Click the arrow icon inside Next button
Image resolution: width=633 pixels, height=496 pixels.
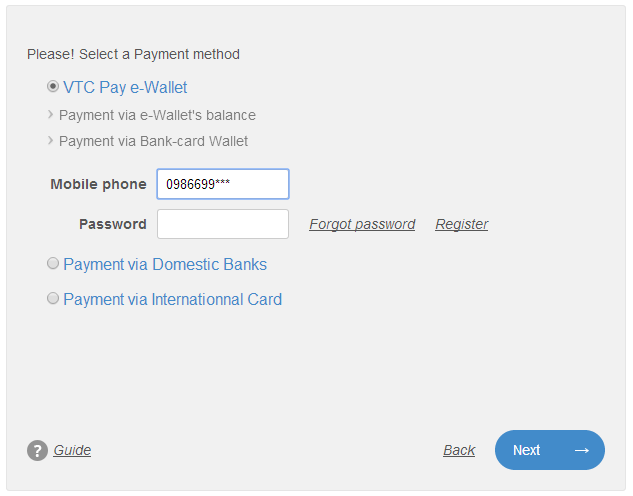coord(582,450)
